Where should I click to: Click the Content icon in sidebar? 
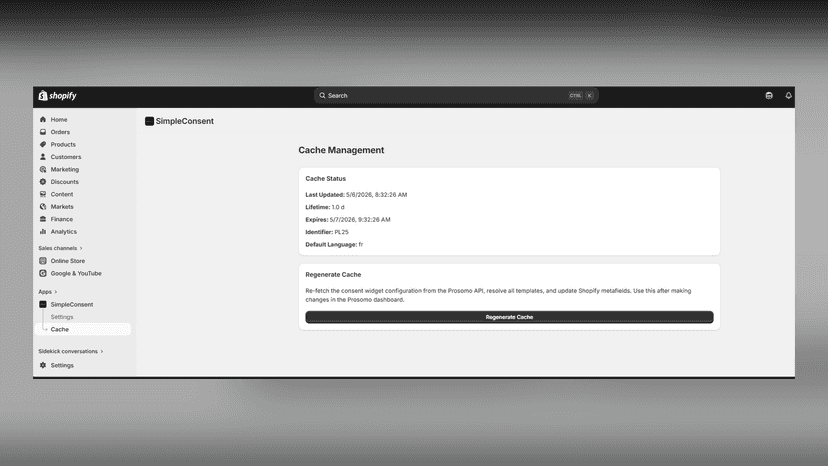coord(43,194)
